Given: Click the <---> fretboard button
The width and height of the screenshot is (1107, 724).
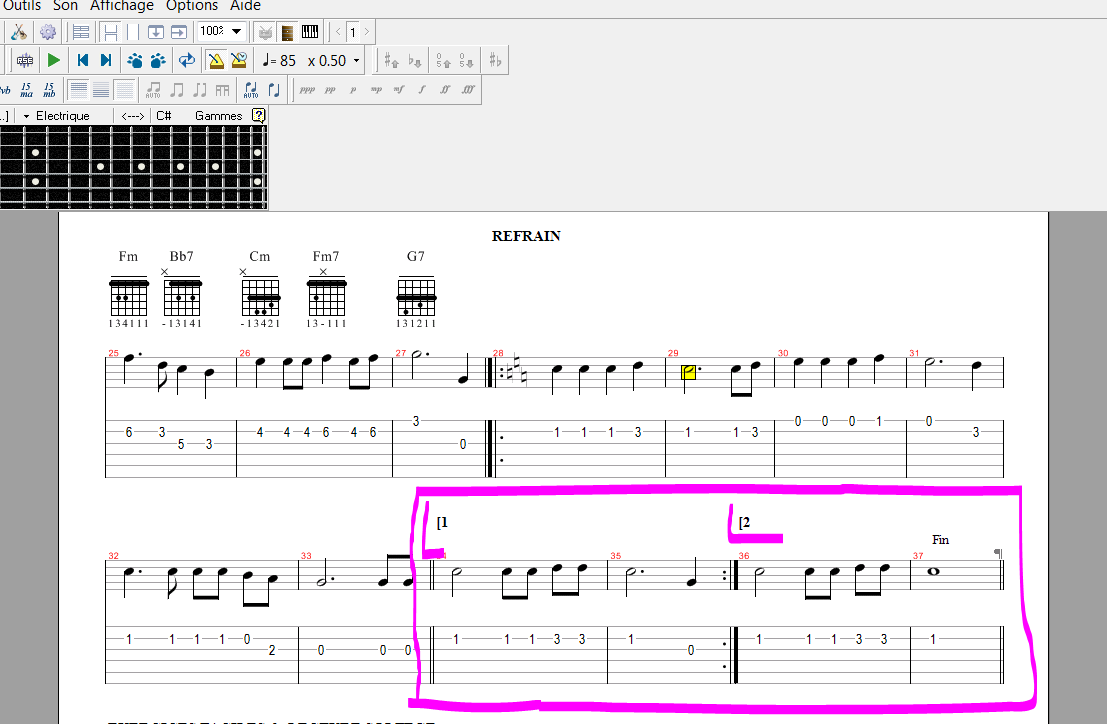Looking at the screenshot, I should (x=133, y=116).
